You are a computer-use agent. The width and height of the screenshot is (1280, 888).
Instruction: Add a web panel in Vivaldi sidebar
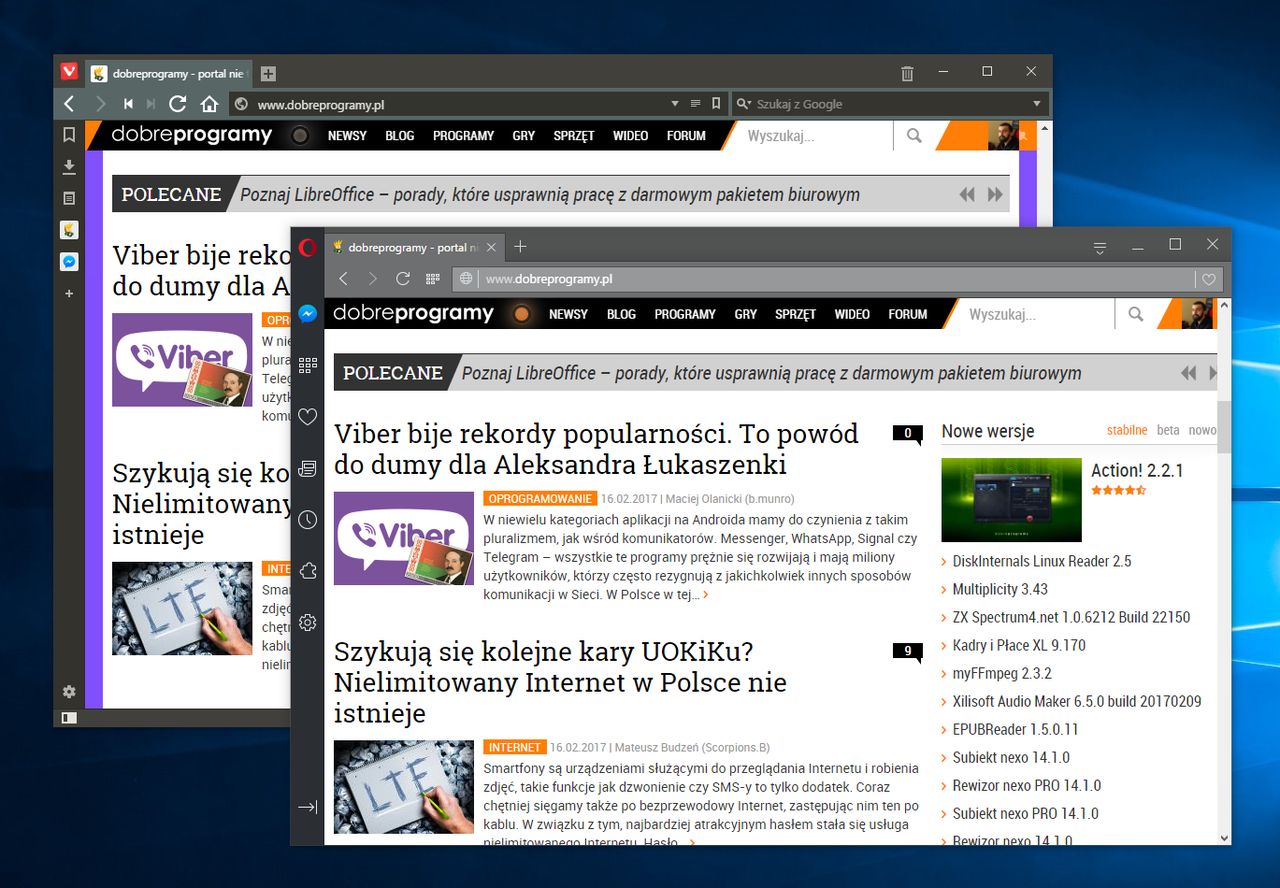pos(69,294)
